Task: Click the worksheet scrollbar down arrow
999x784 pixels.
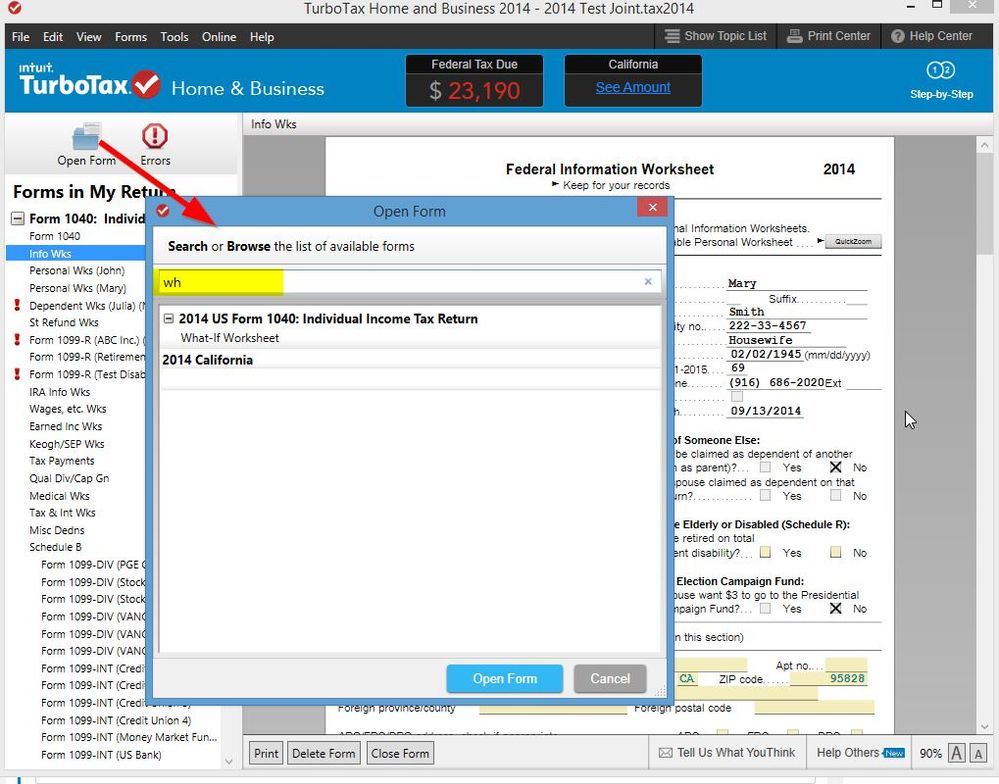Action: click(x=984, y=726)
